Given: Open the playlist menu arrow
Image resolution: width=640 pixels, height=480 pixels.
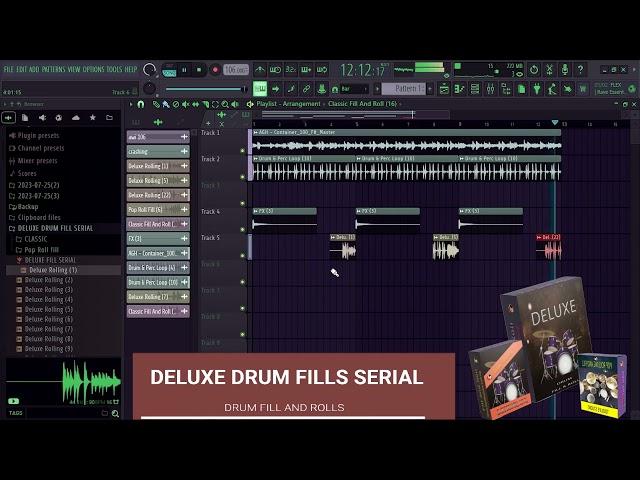Looking at the screenshot, I should pyautogui.click(x=131, y=104).
